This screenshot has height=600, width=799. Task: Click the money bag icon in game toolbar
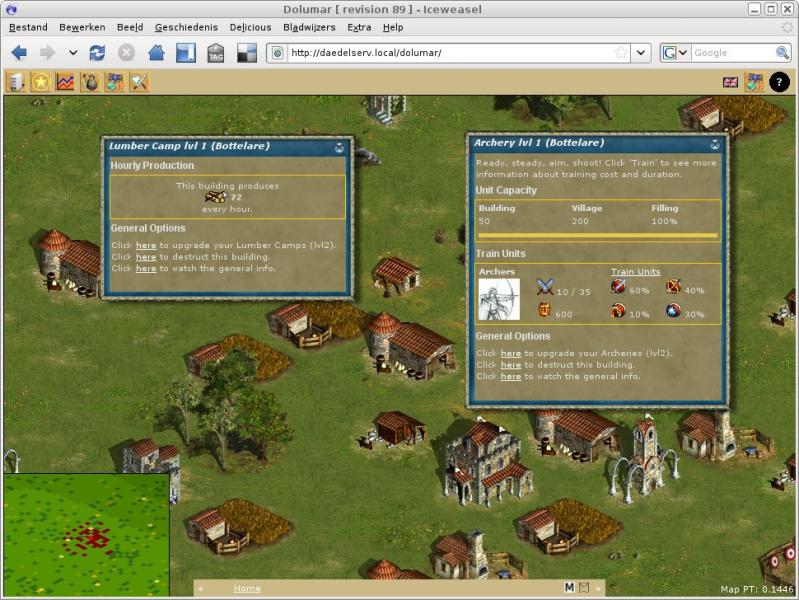(90, 82)
